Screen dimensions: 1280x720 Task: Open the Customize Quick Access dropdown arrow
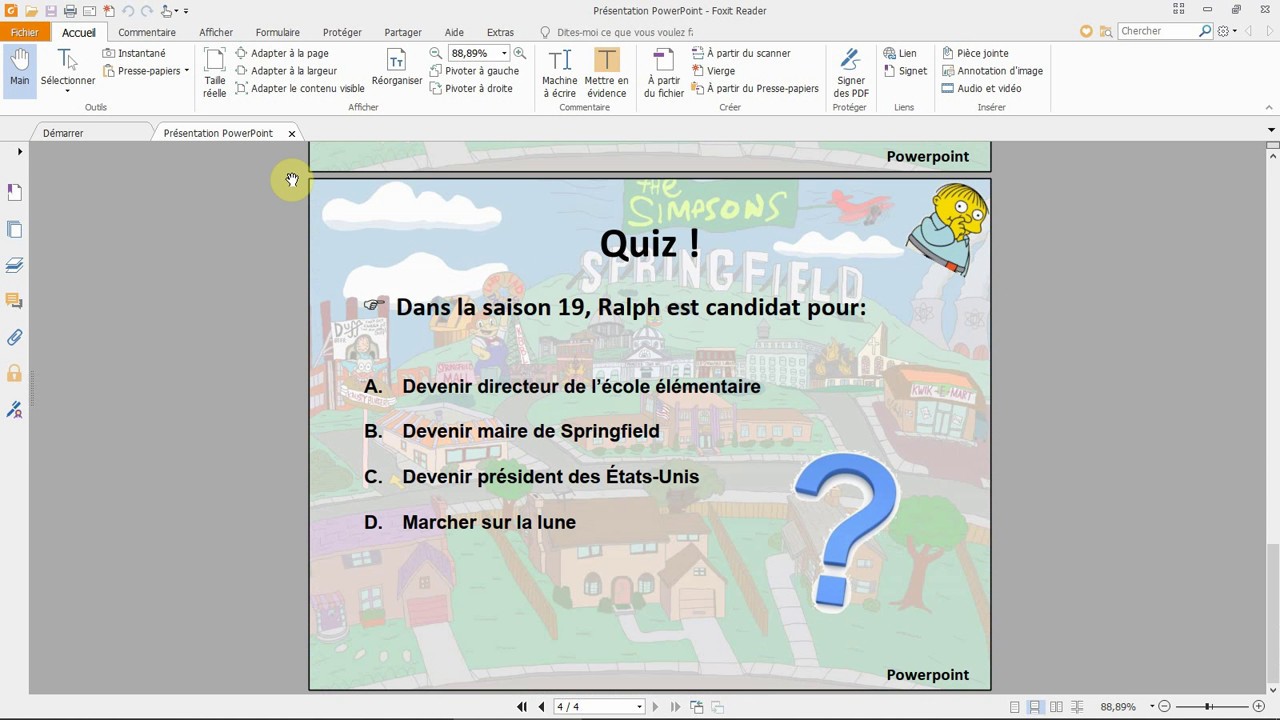coord(186,11)
